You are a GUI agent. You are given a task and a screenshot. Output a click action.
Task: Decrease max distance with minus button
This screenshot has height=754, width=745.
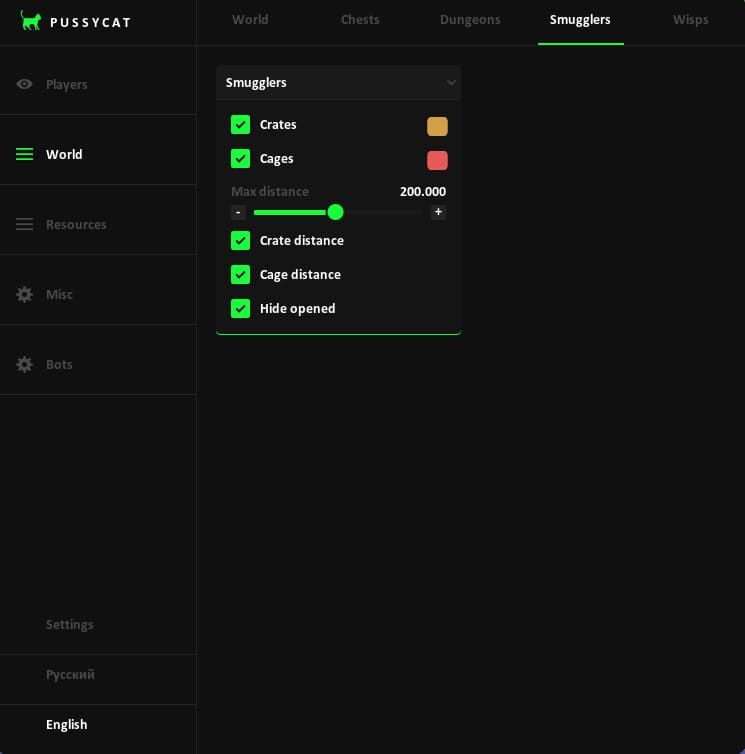[238, 212]
